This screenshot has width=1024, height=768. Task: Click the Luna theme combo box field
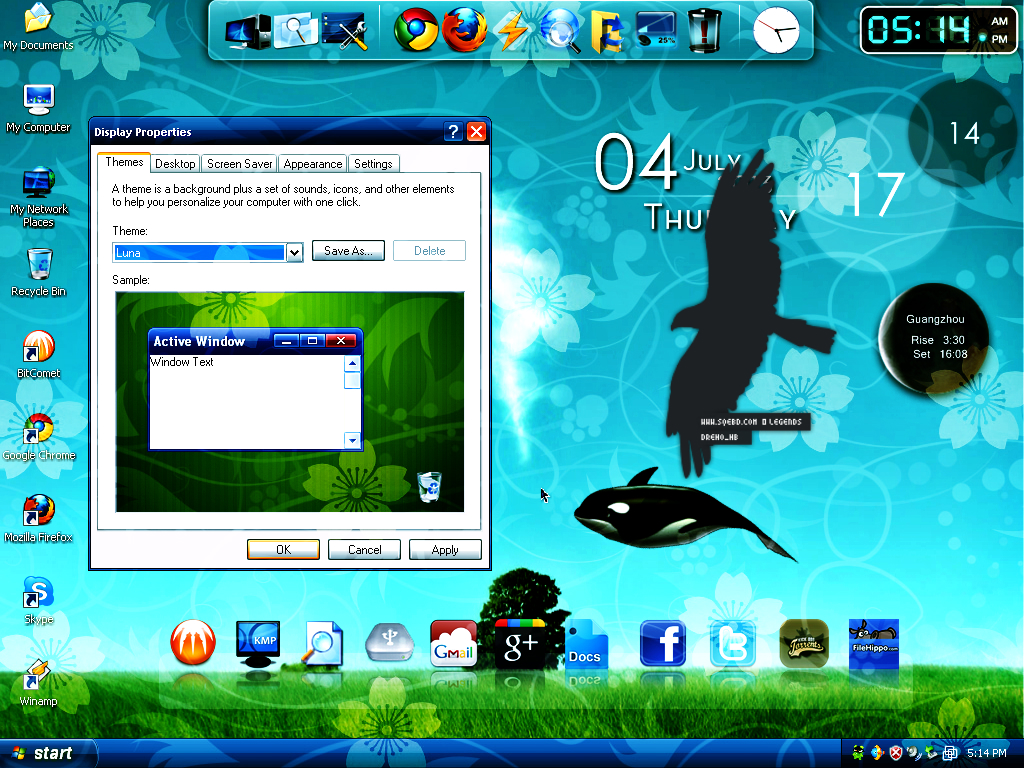click(199, 253)
